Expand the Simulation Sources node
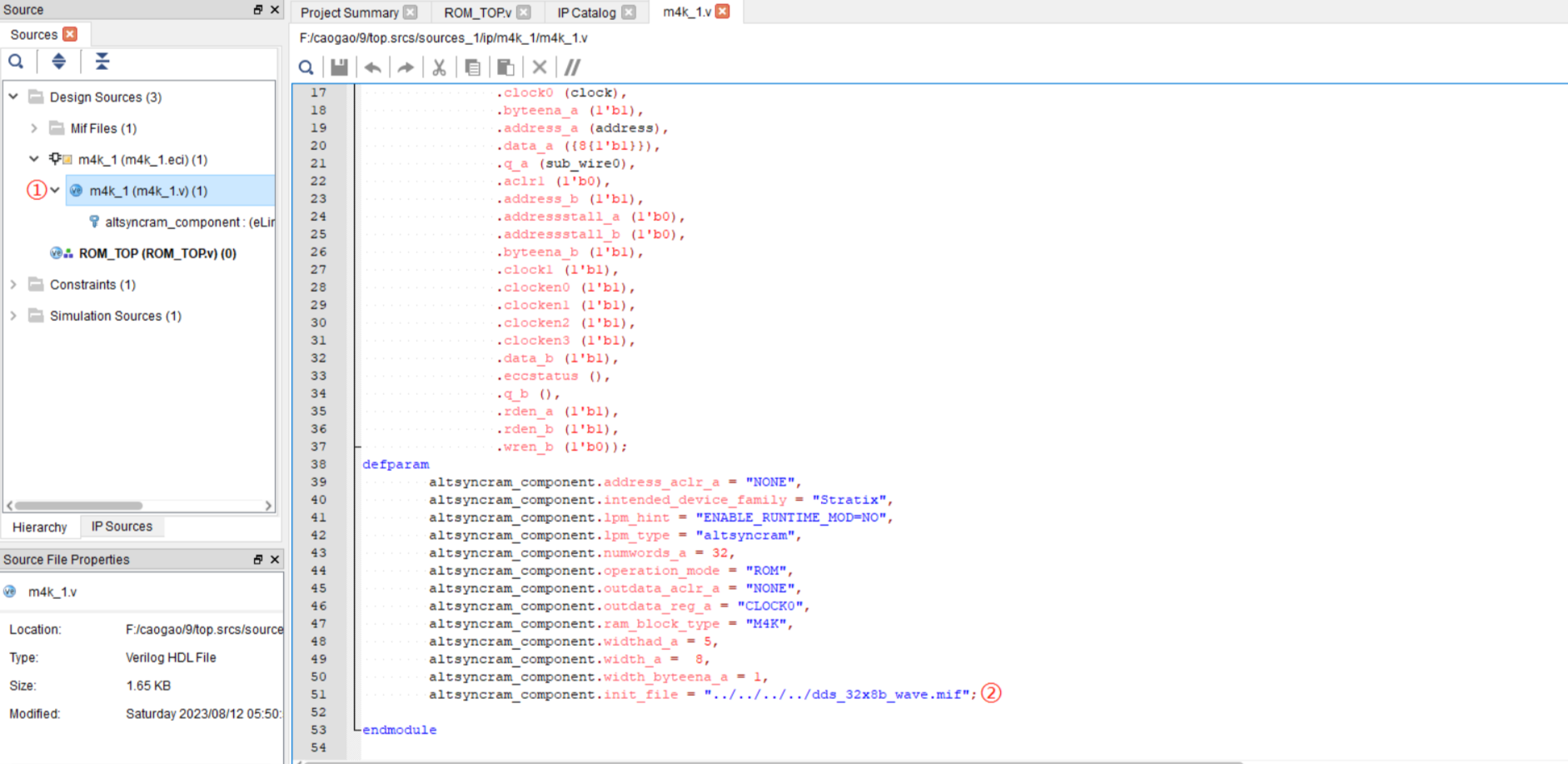The height and width of the screenshot is (764, 1568). pos(14,316)
